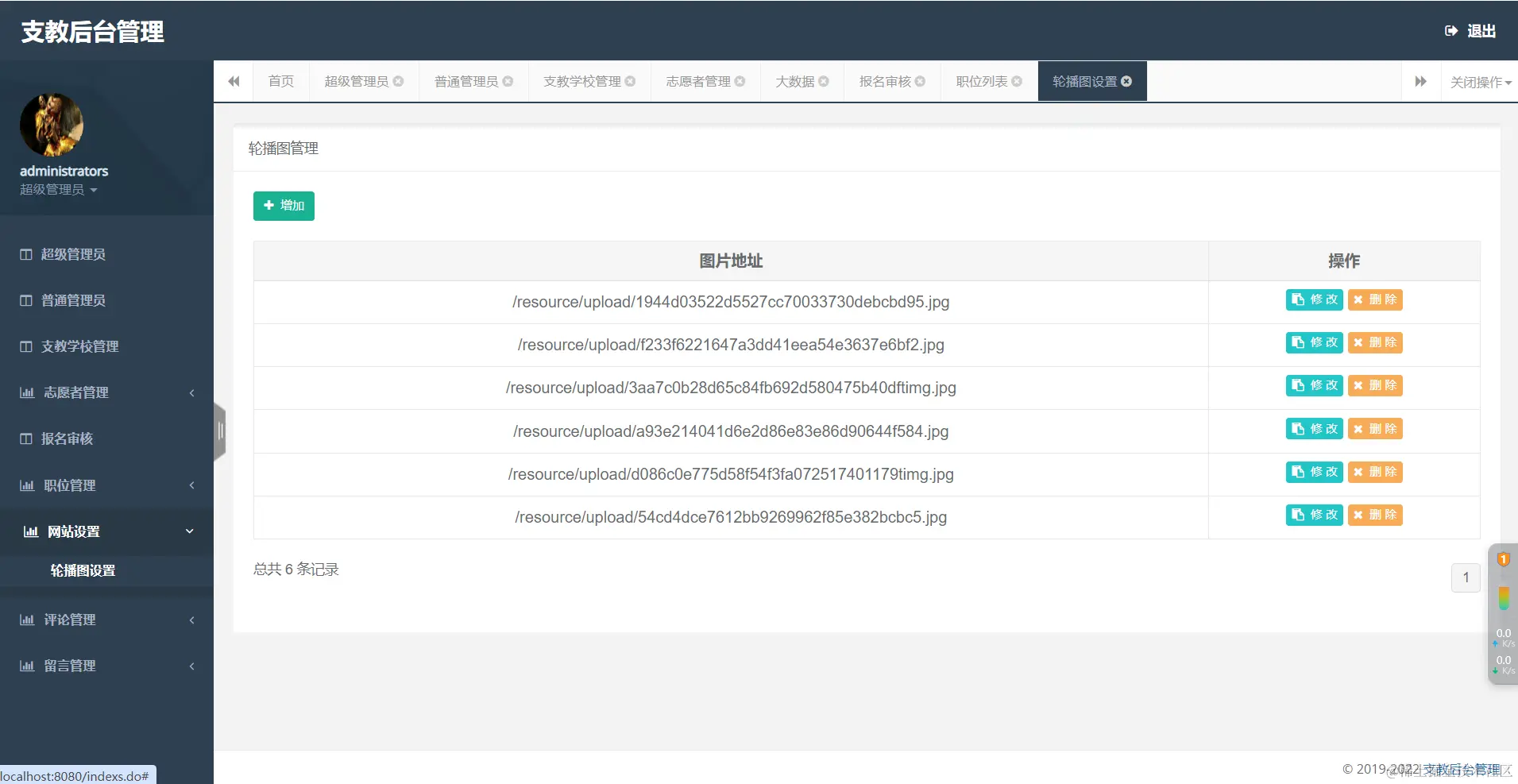Click the 增加 add button
This screenshot has width=1518, height=784.
click(284, 206)
